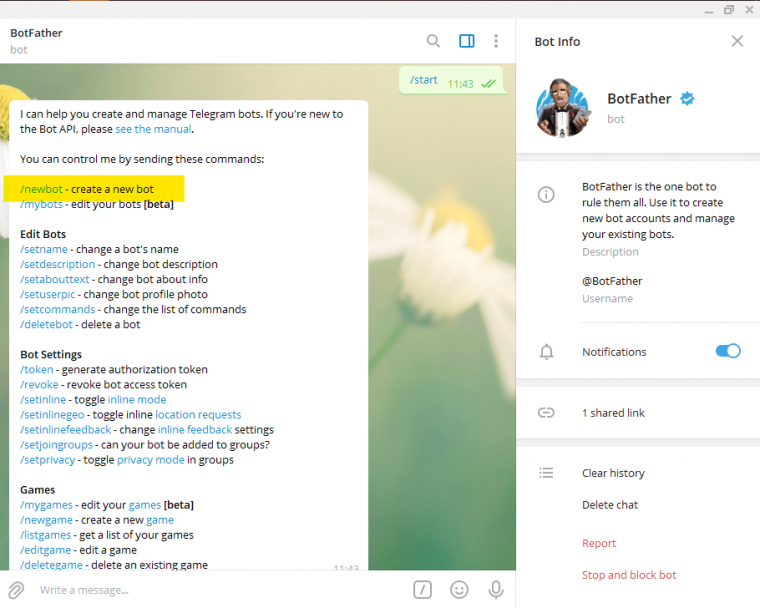Click the /setinlinefeedback command
Image resolution: width=760 pixels, height=608 pixels.
[x=65, y=430]
